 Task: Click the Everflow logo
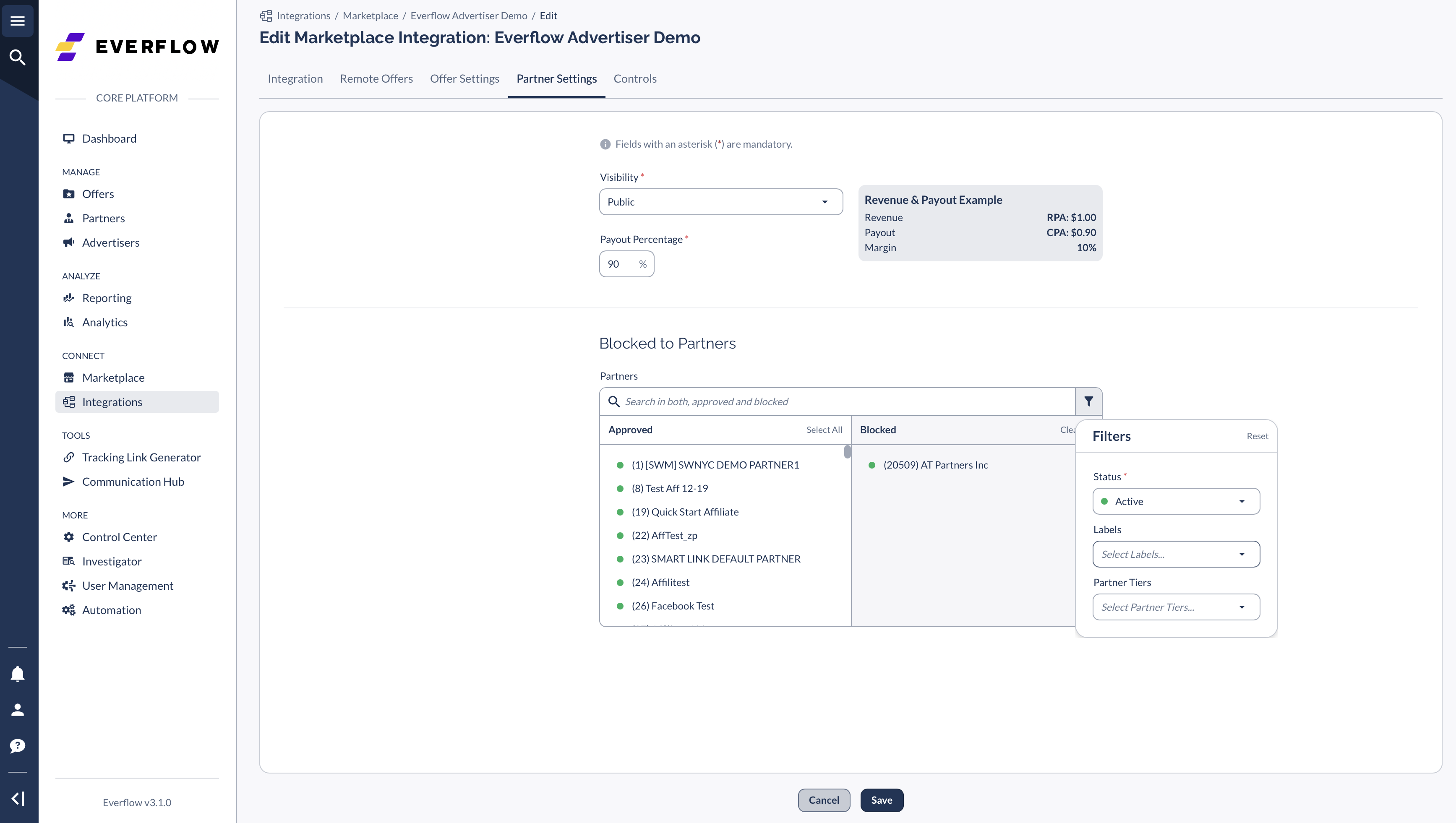click(x=137, y=46)
